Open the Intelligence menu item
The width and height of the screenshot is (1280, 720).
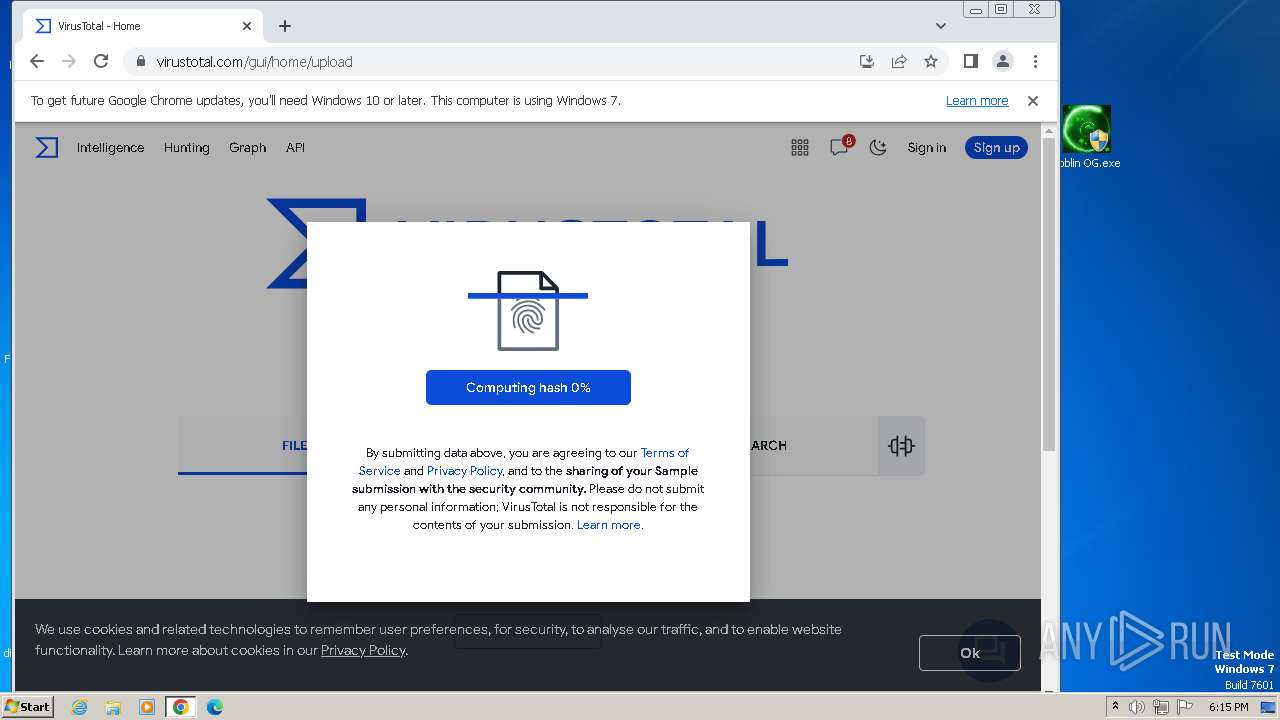110,148
